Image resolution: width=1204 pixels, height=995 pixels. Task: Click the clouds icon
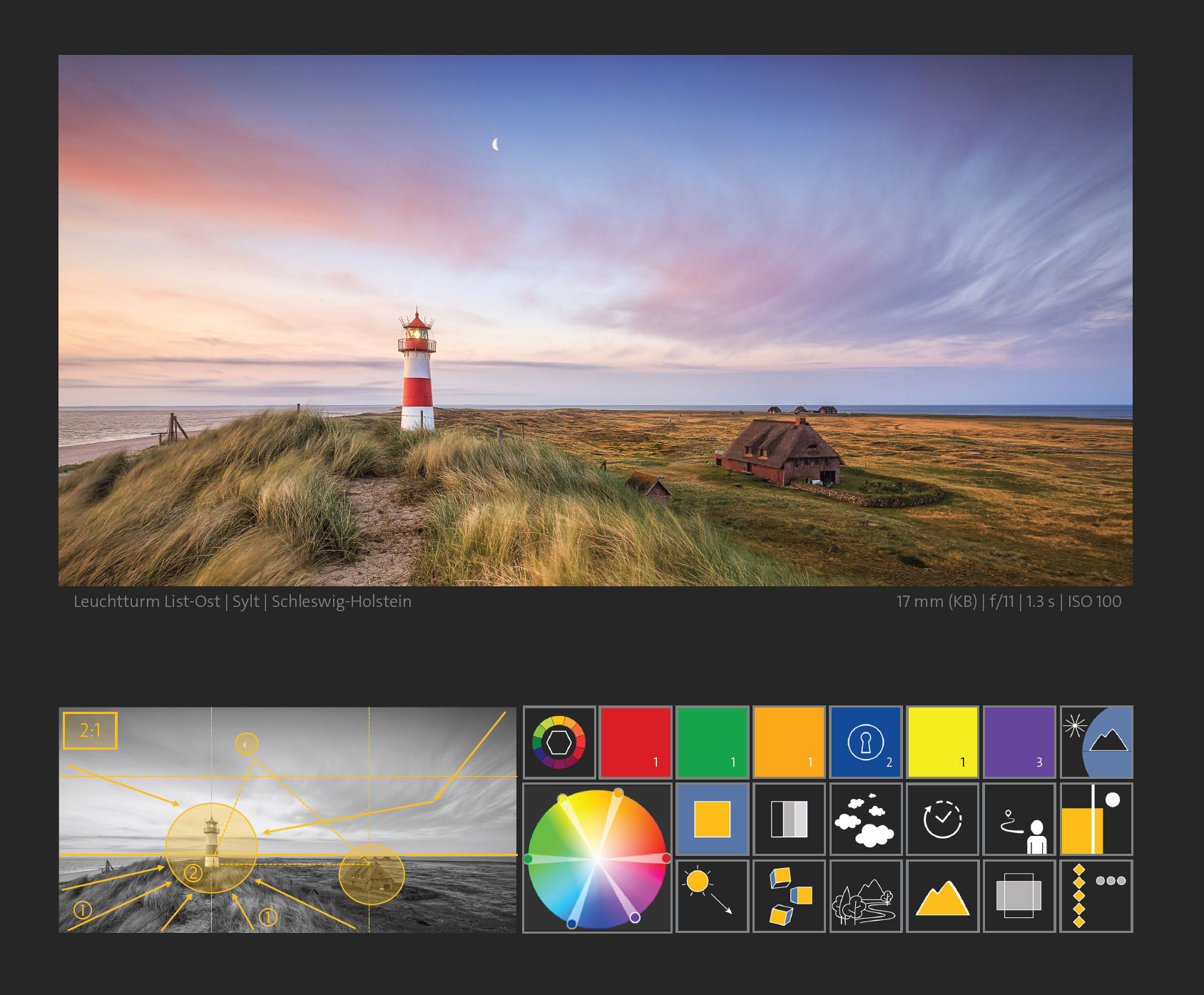(x=866, y=820)
